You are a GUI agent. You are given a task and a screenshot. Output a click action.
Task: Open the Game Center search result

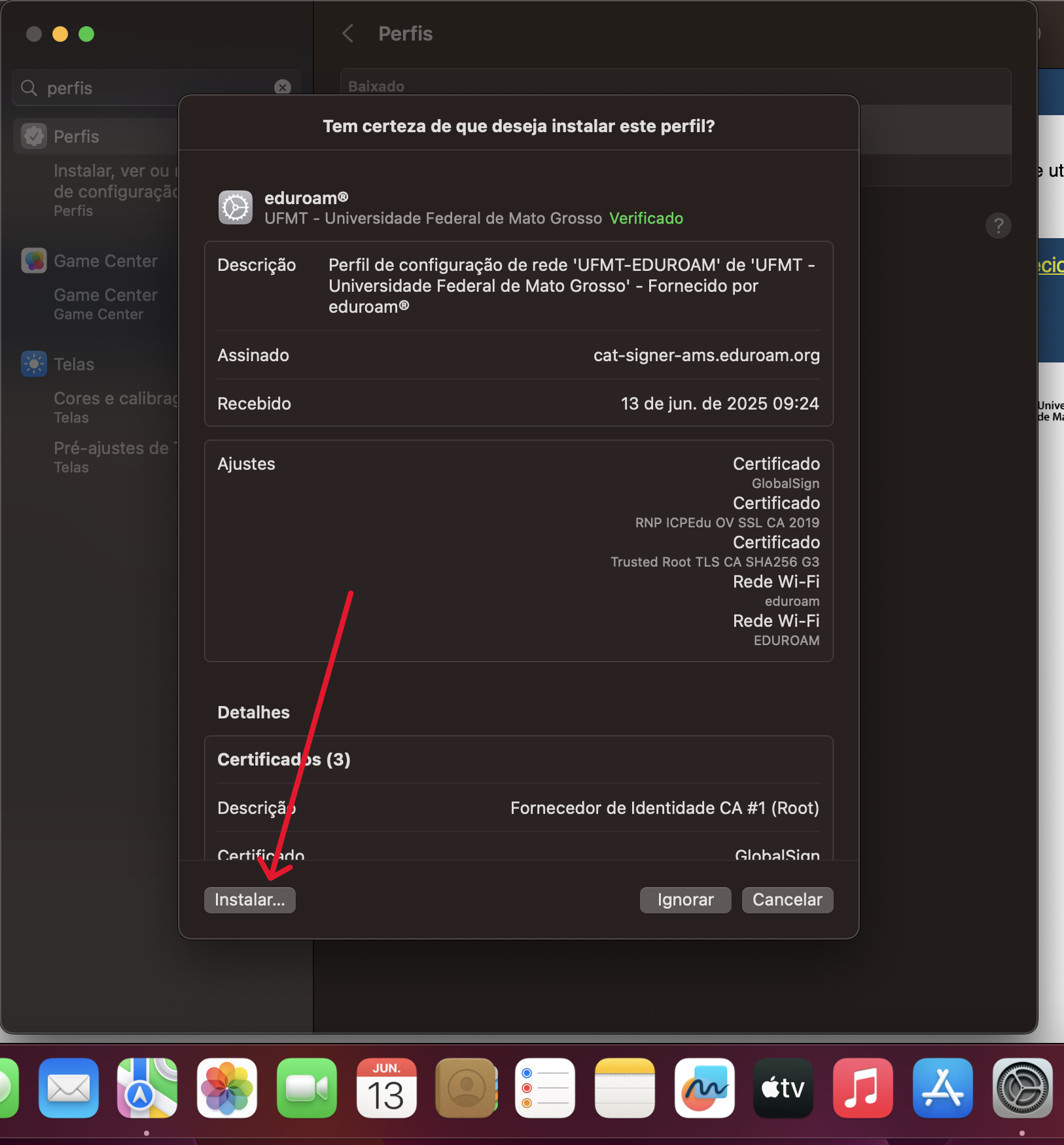[105, 304]
